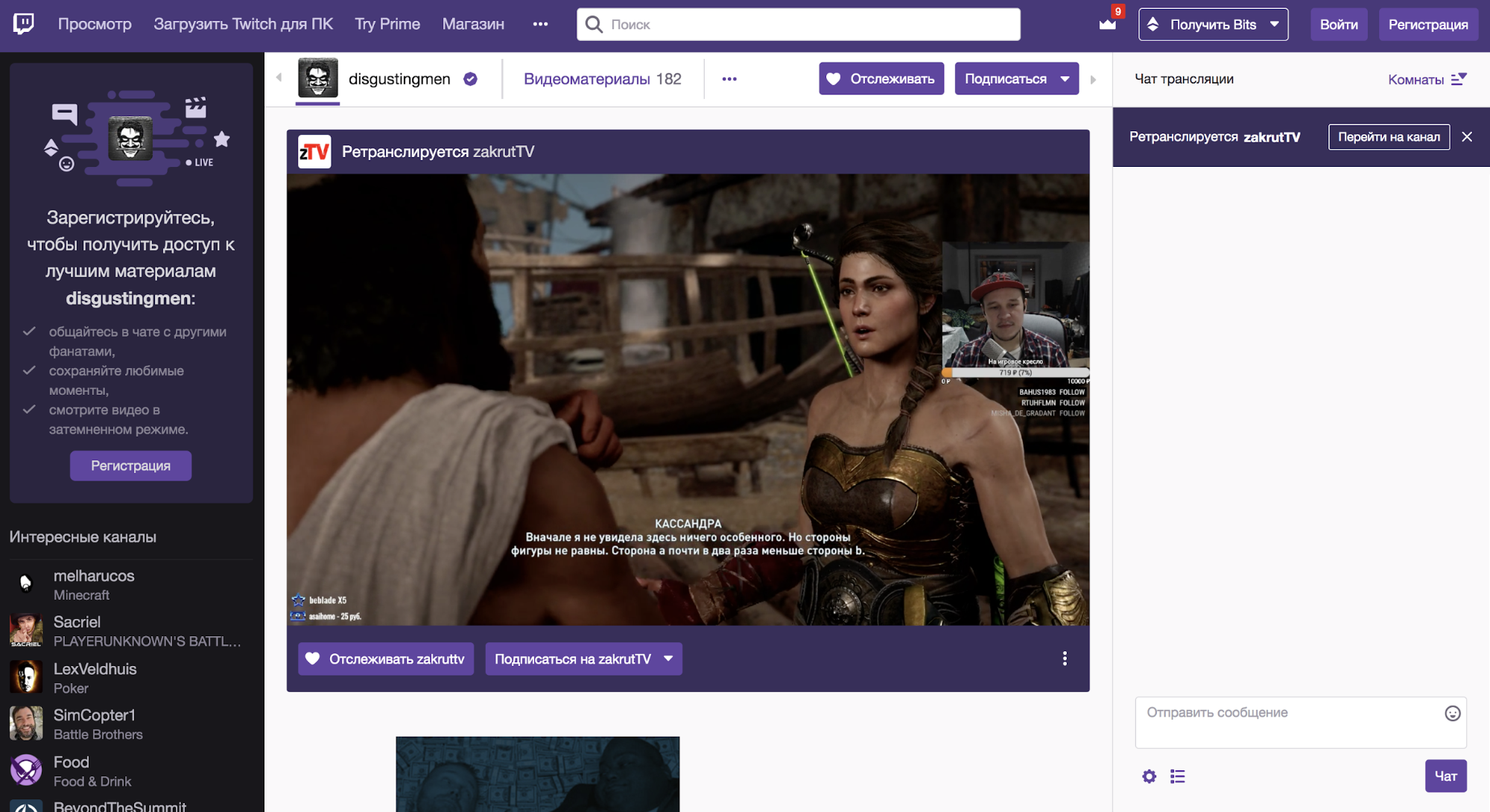Click the Twitch home logo icon
The height and width of the screenshot is (812, 1490).
[x=23, y=23]
